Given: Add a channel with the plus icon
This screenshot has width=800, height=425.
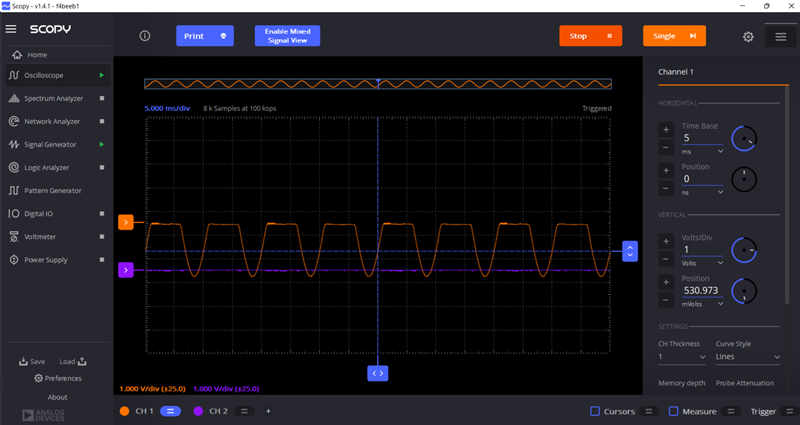Looking at the screenshot, I should click(268, 411).
